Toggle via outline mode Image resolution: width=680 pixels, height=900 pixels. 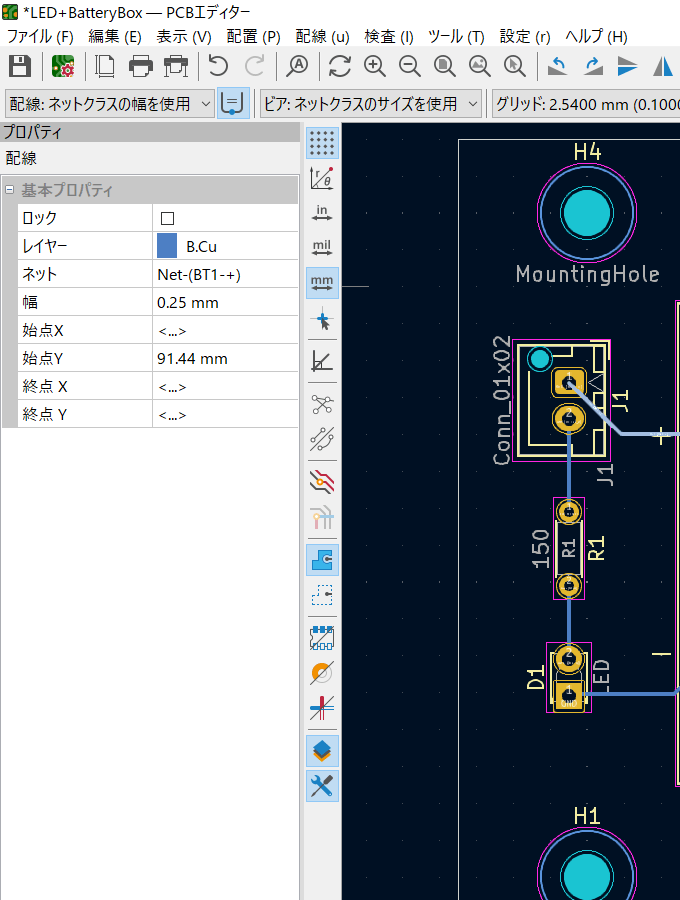coord(322,672)
